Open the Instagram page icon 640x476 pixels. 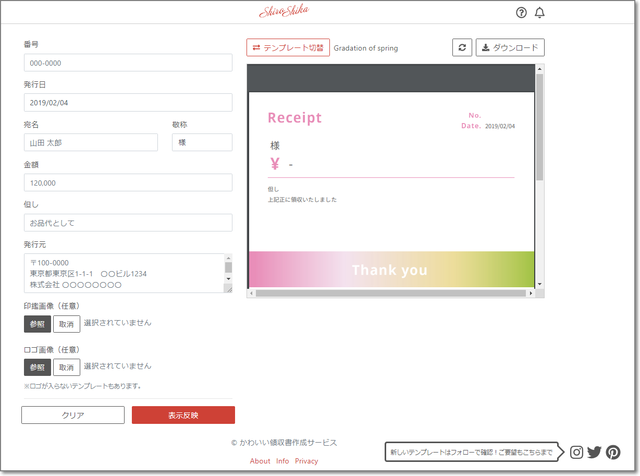pos(577,452)
